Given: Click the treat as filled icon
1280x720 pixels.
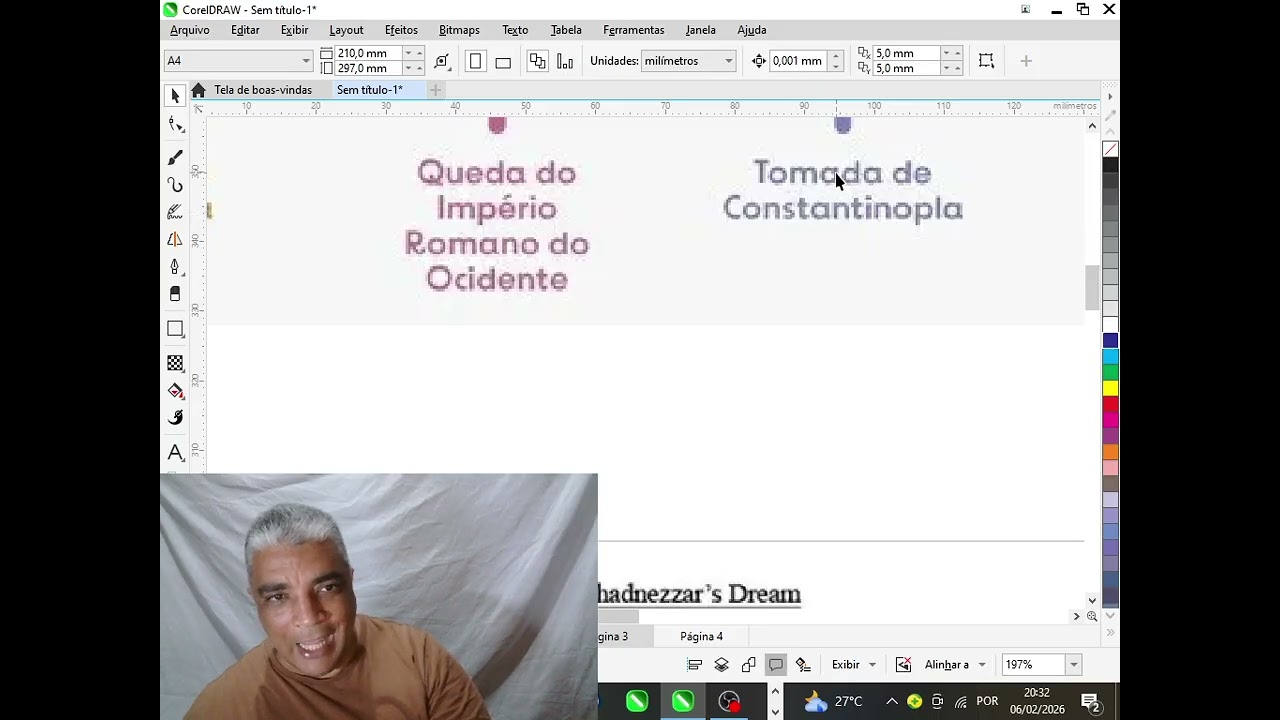Looking at the screenshot, I should [x=986, y=61].
